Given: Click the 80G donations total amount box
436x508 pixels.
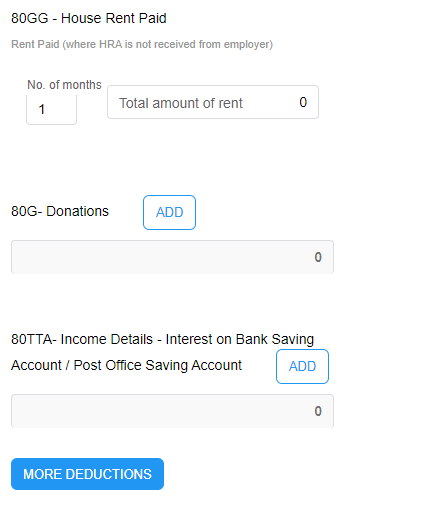Looking at the screenshot, I should pos(172,257).
